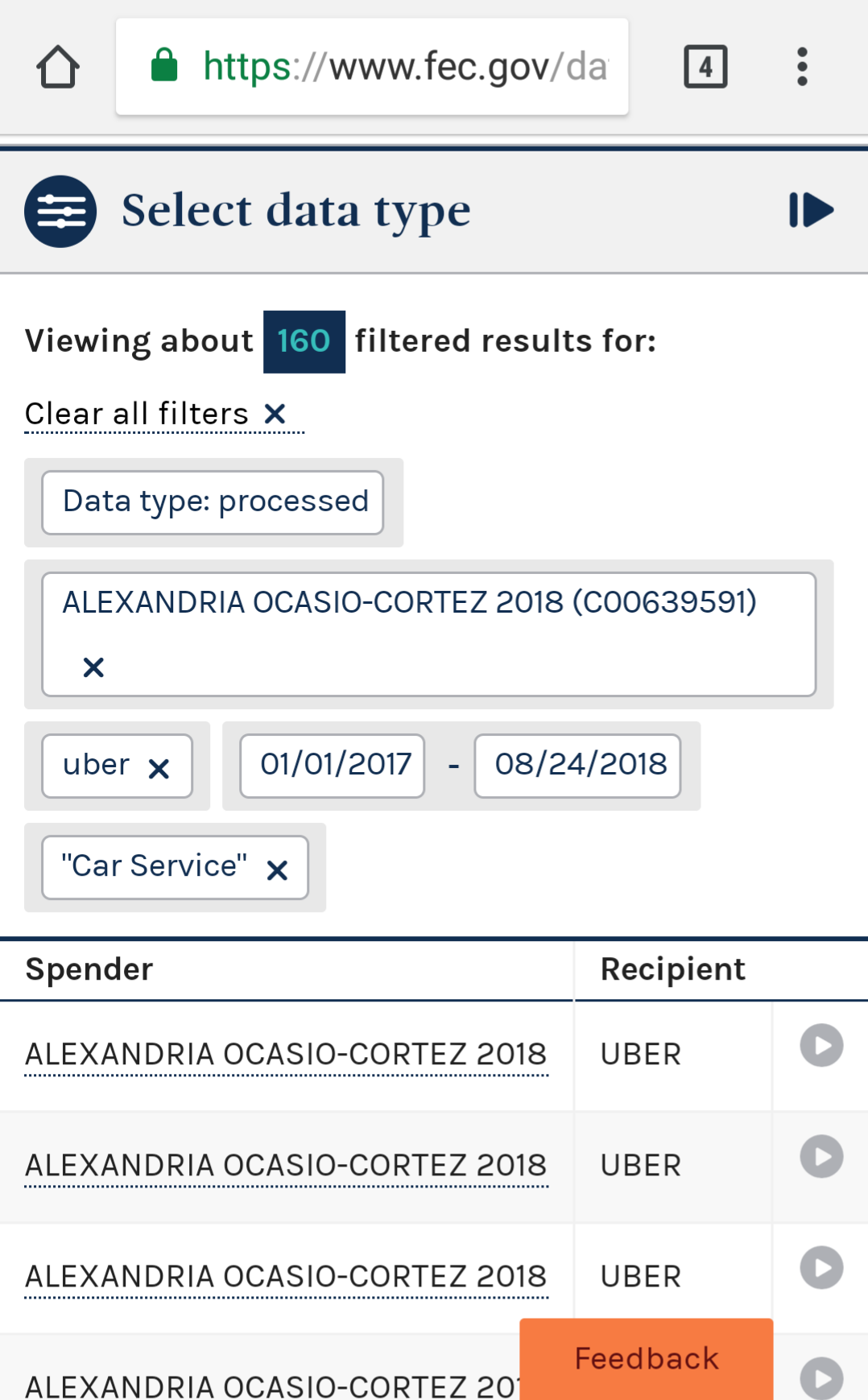Click the Recipient column header
The width and height of the screenshot is (868, 1400).
[673, 969]
